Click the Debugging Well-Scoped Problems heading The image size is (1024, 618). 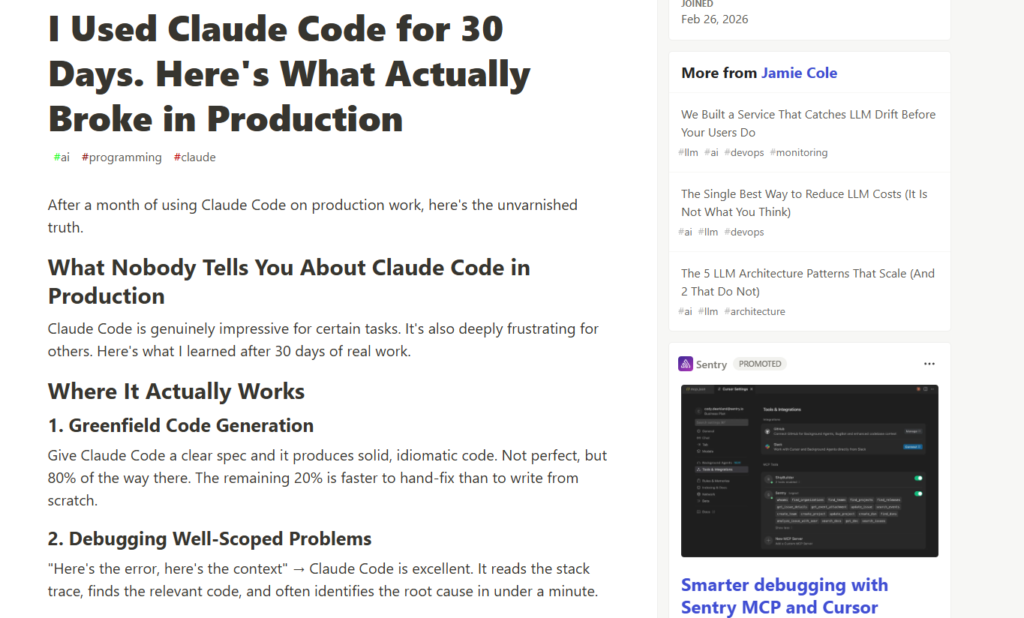pyautogui.click(x=210, y=538)
